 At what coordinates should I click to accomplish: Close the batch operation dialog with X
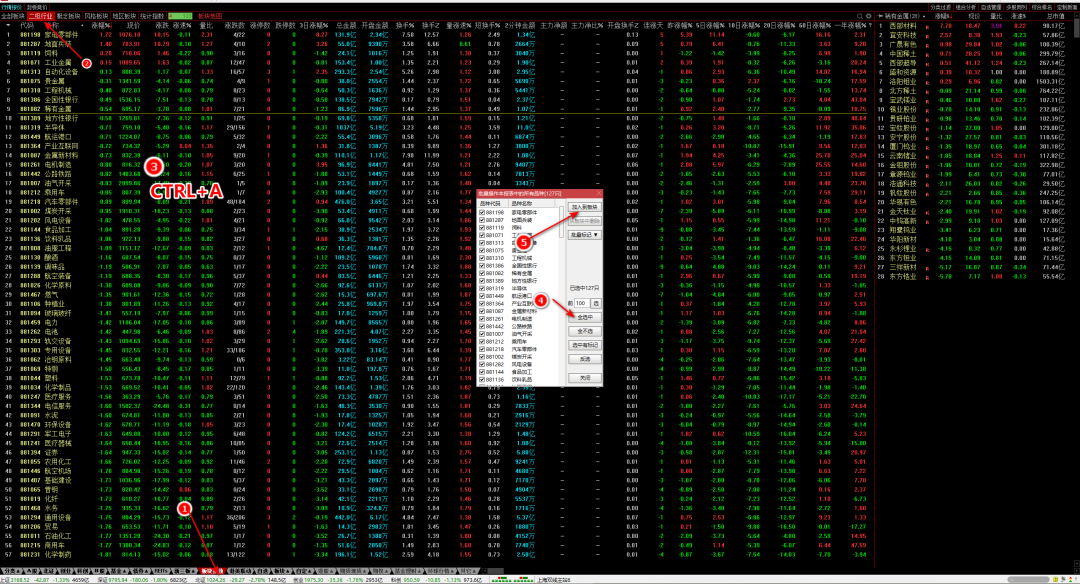click(x=598, y=194)
